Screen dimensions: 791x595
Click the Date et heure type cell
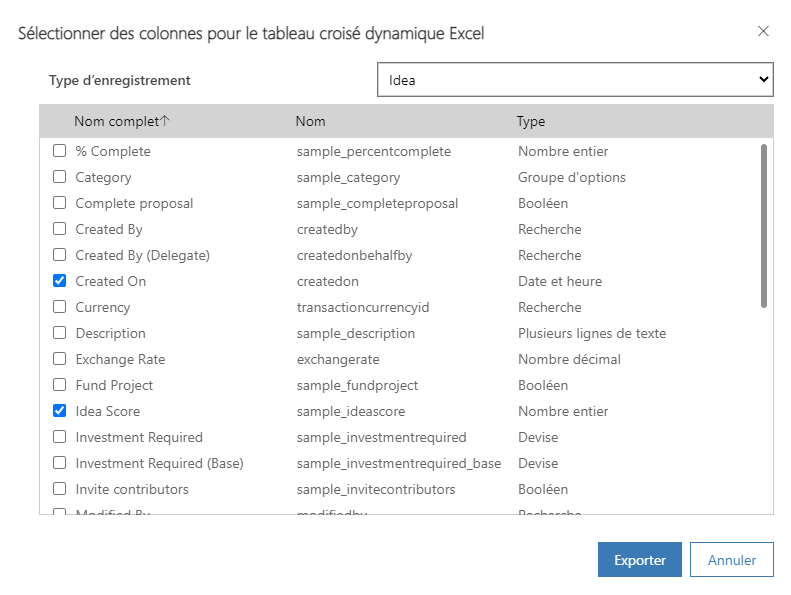560,281
